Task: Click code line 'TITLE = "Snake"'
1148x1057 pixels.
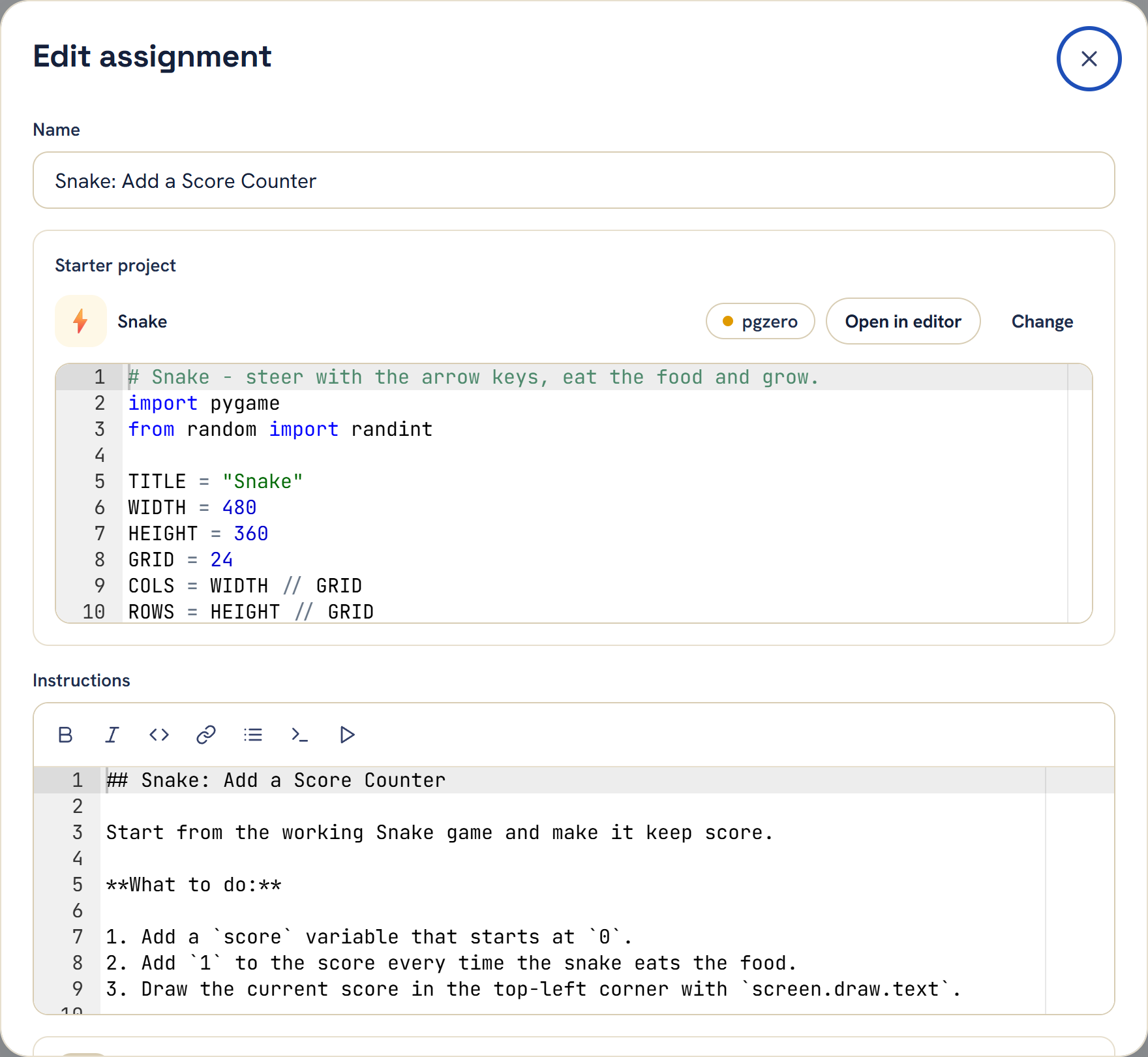Action: click(x=216, y=482)
